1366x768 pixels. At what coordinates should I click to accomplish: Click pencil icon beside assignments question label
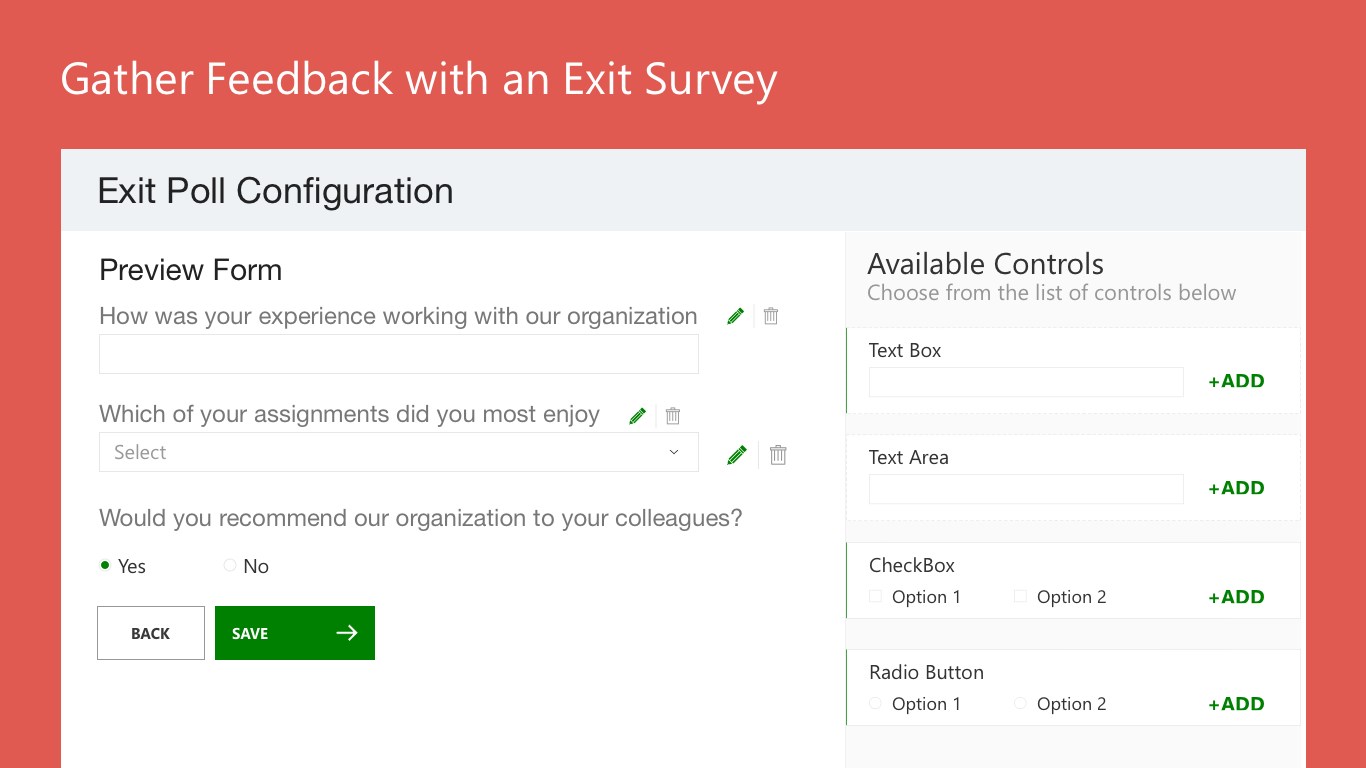(638, 415)
